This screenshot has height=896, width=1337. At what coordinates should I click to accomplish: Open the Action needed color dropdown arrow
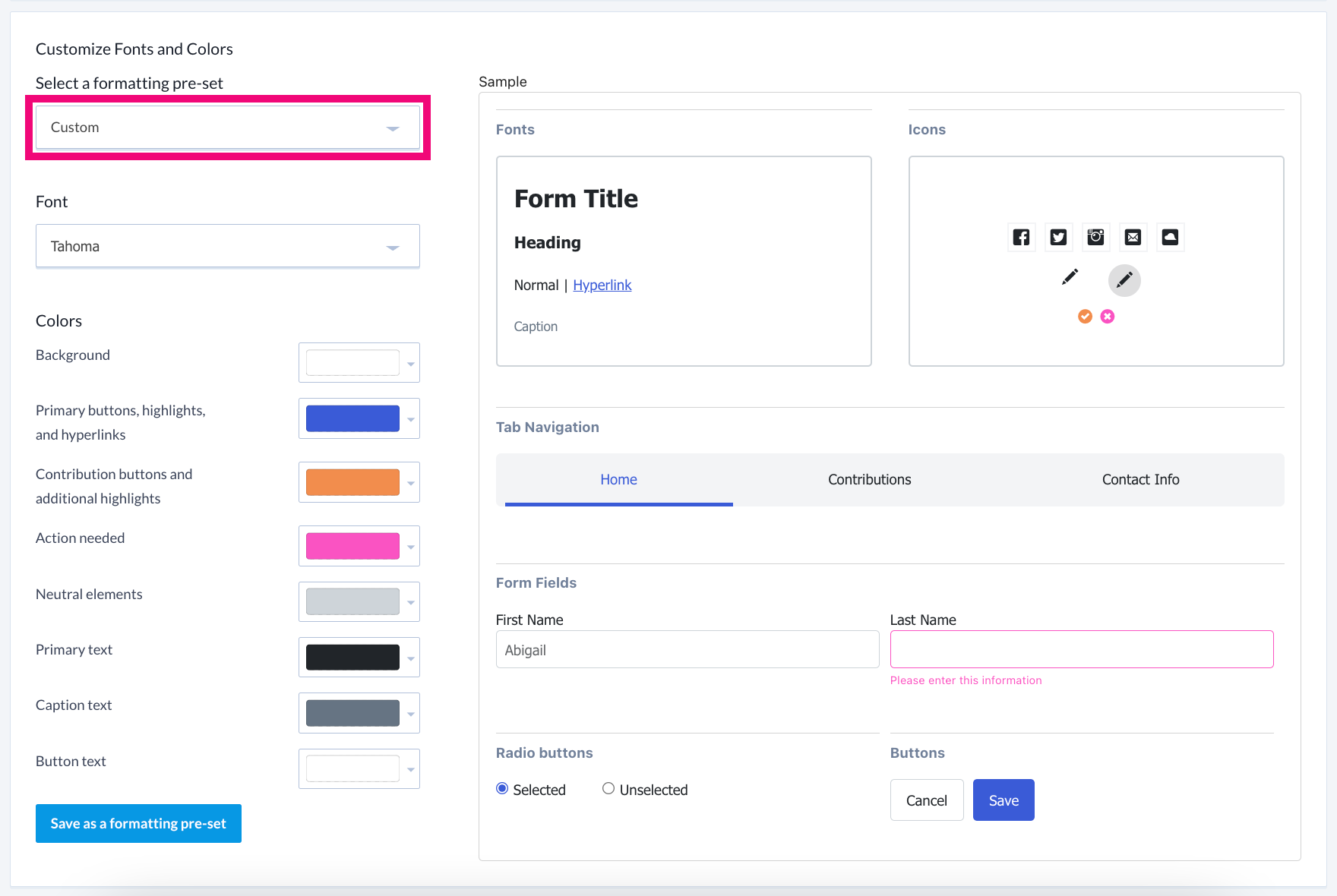pyautogui.click(x=411, y=547)
